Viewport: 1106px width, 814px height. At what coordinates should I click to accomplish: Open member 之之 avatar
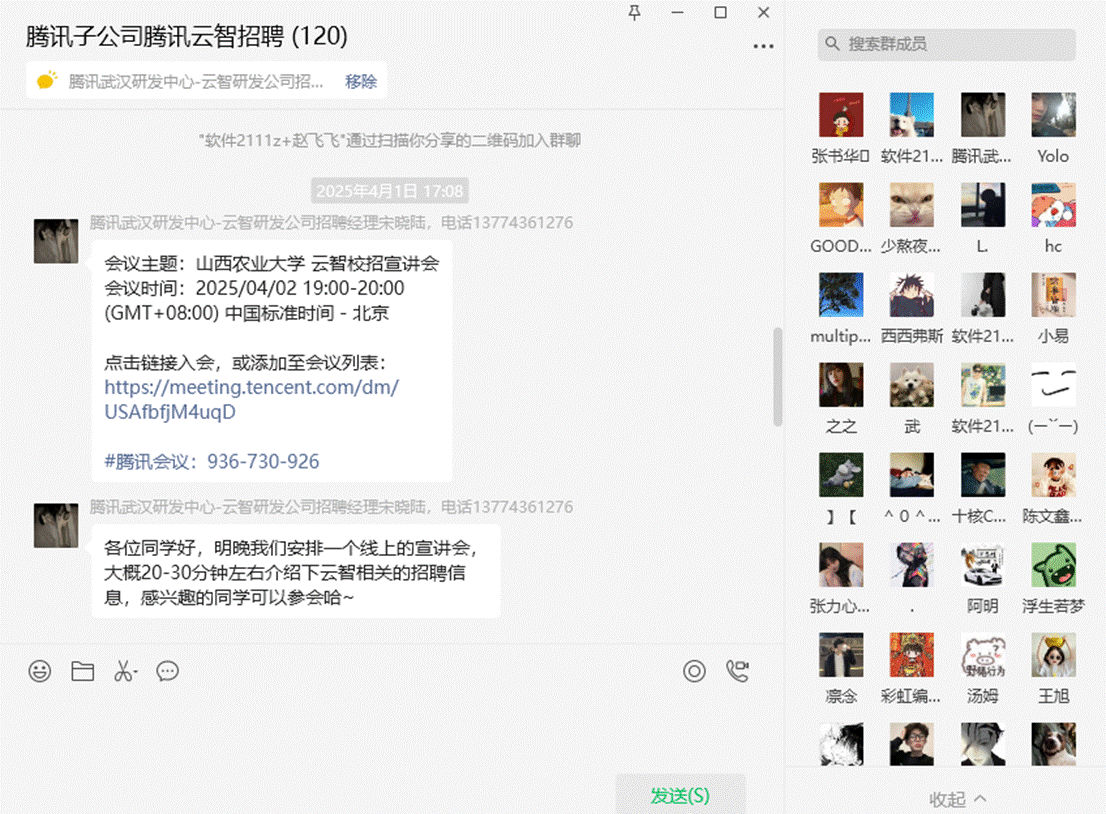click(841, 385)
